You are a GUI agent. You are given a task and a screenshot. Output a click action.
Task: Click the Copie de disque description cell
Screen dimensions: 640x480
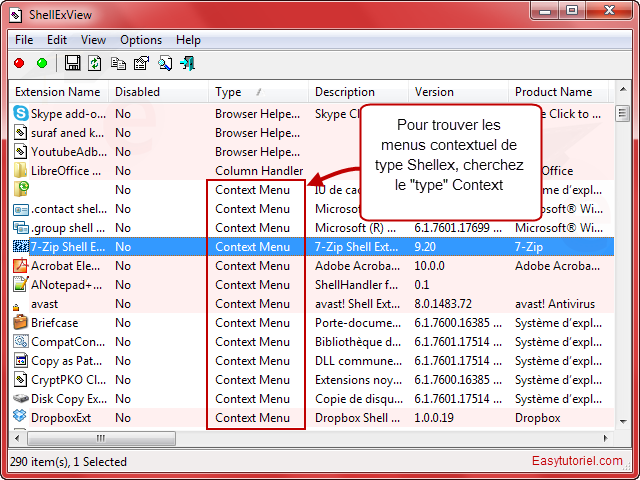358,399
